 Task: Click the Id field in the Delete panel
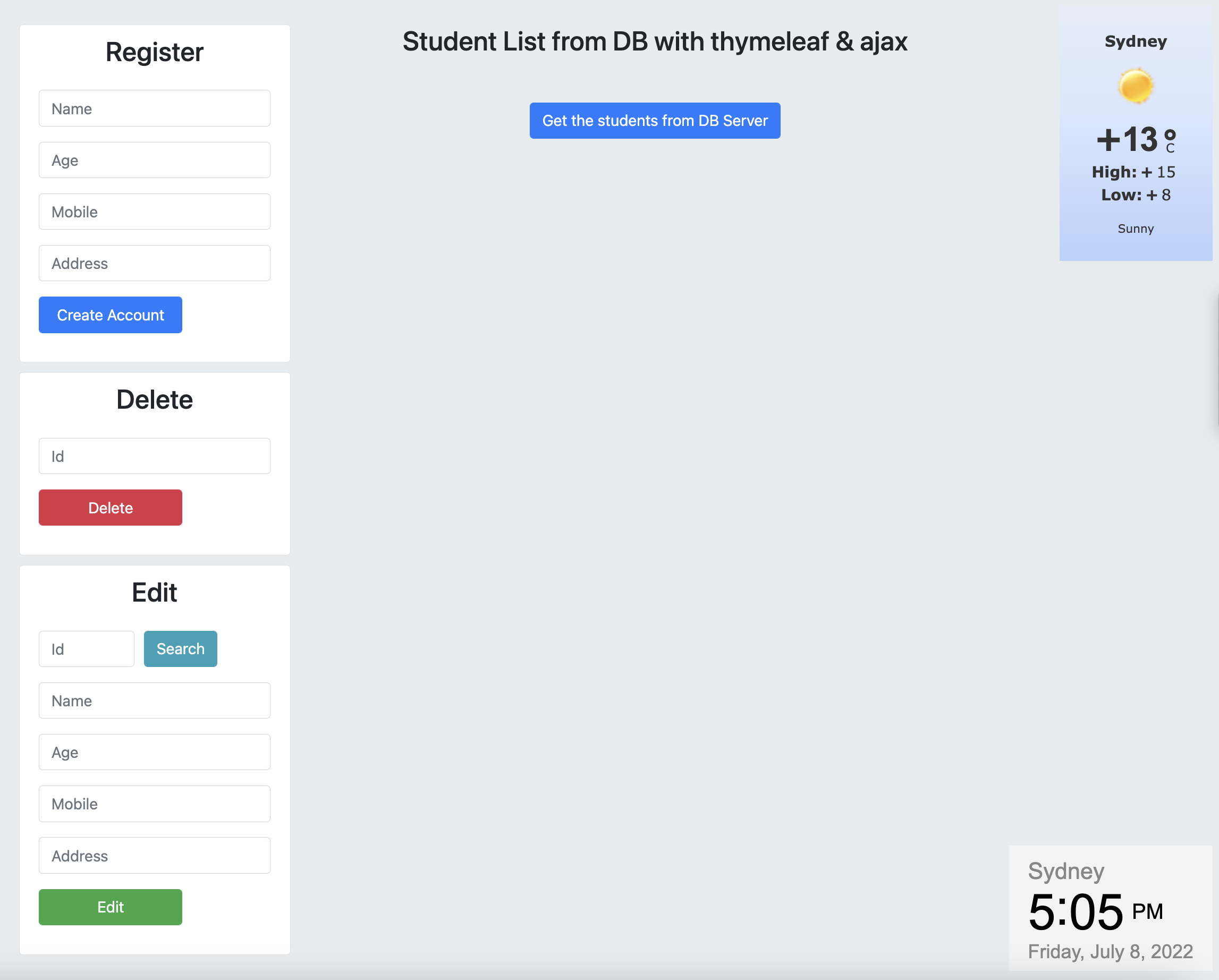tap(154, 456)
